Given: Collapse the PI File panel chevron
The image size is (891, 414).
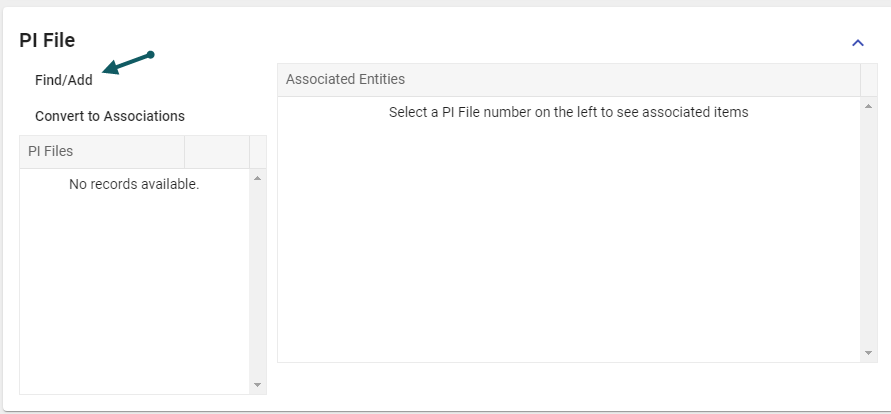Looking at the screenshot, I should 857,43.
